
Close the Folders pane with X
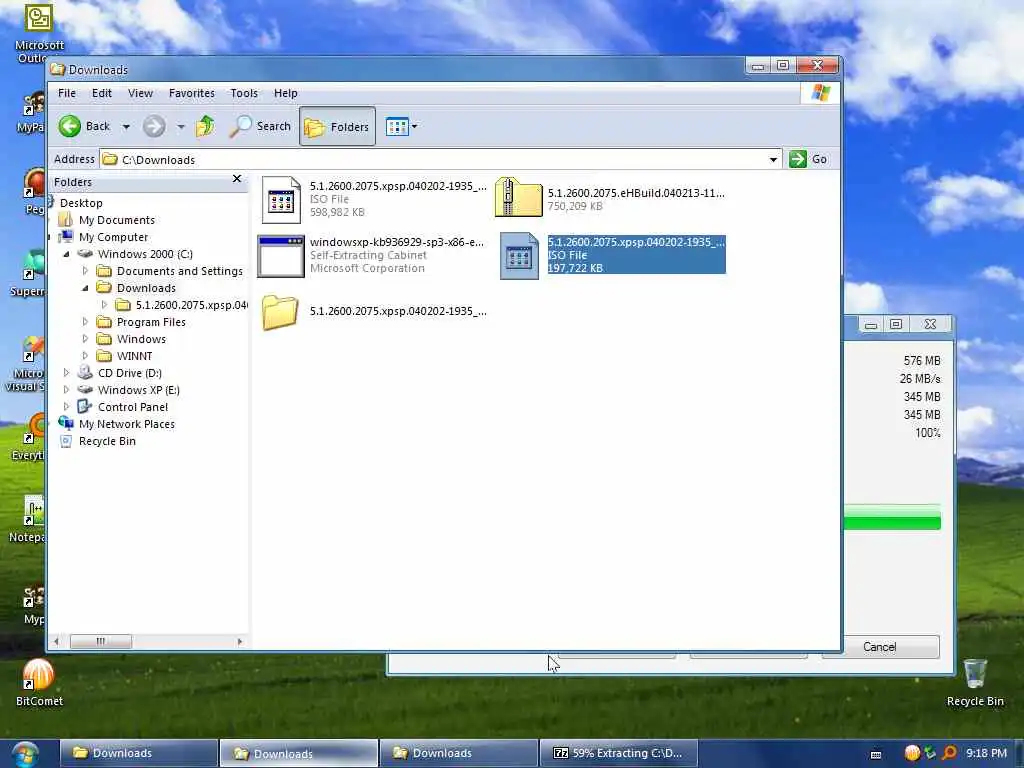(237, 179)
